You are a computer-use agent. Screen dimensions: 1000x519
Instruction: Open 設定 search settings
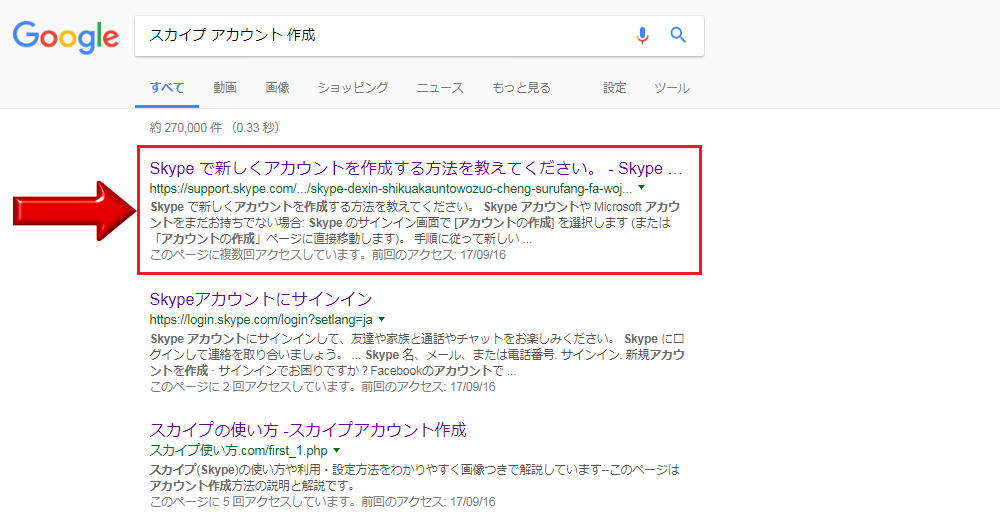pyautogui.click(x=615, y=88)
